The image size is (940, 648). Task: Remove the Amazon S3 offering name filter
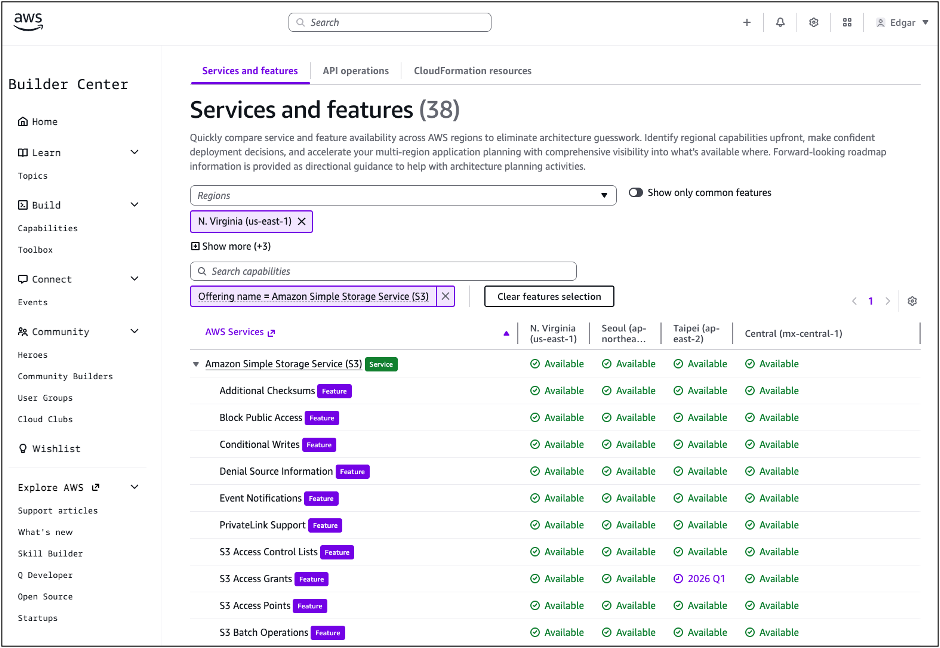(x=446, y=296)
